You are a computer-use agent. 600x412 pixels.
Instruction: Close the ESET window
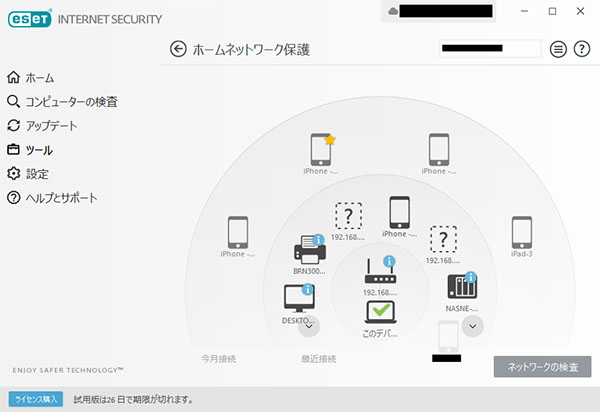coord(580,11)
